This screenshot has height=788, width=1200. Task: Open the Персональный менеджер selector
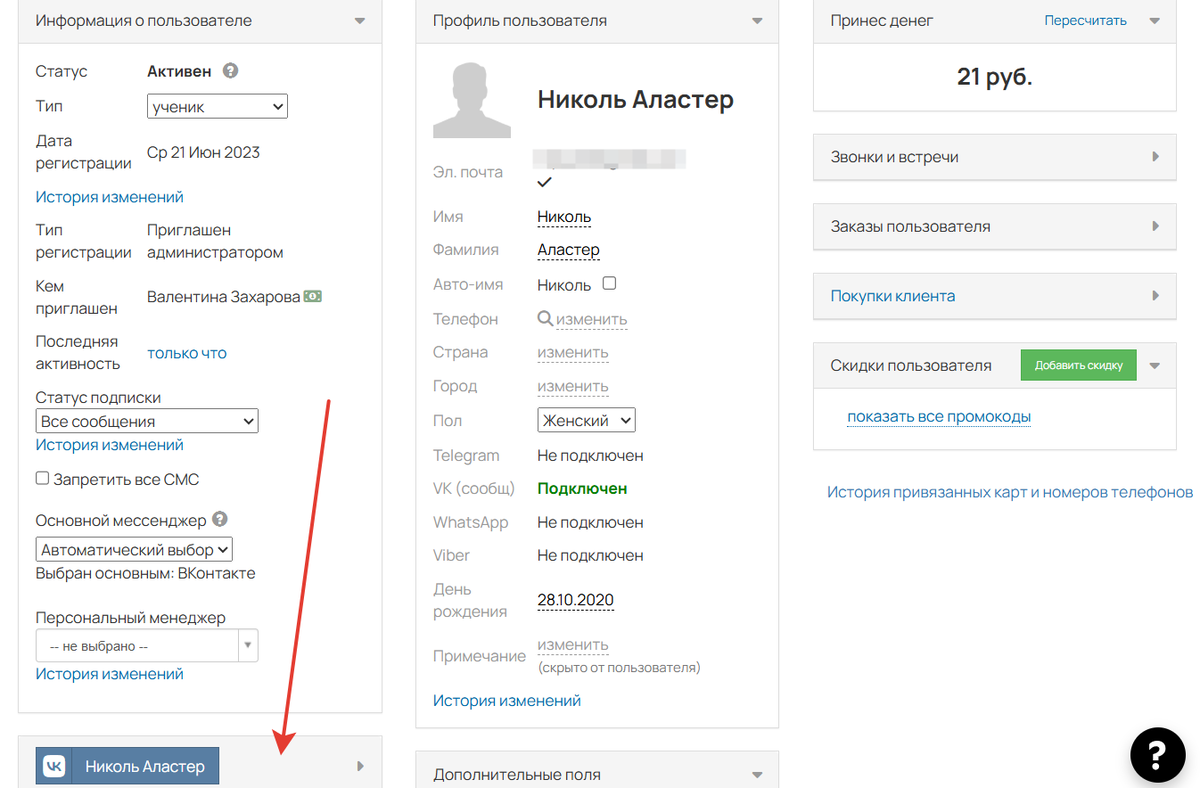(147, 646)
